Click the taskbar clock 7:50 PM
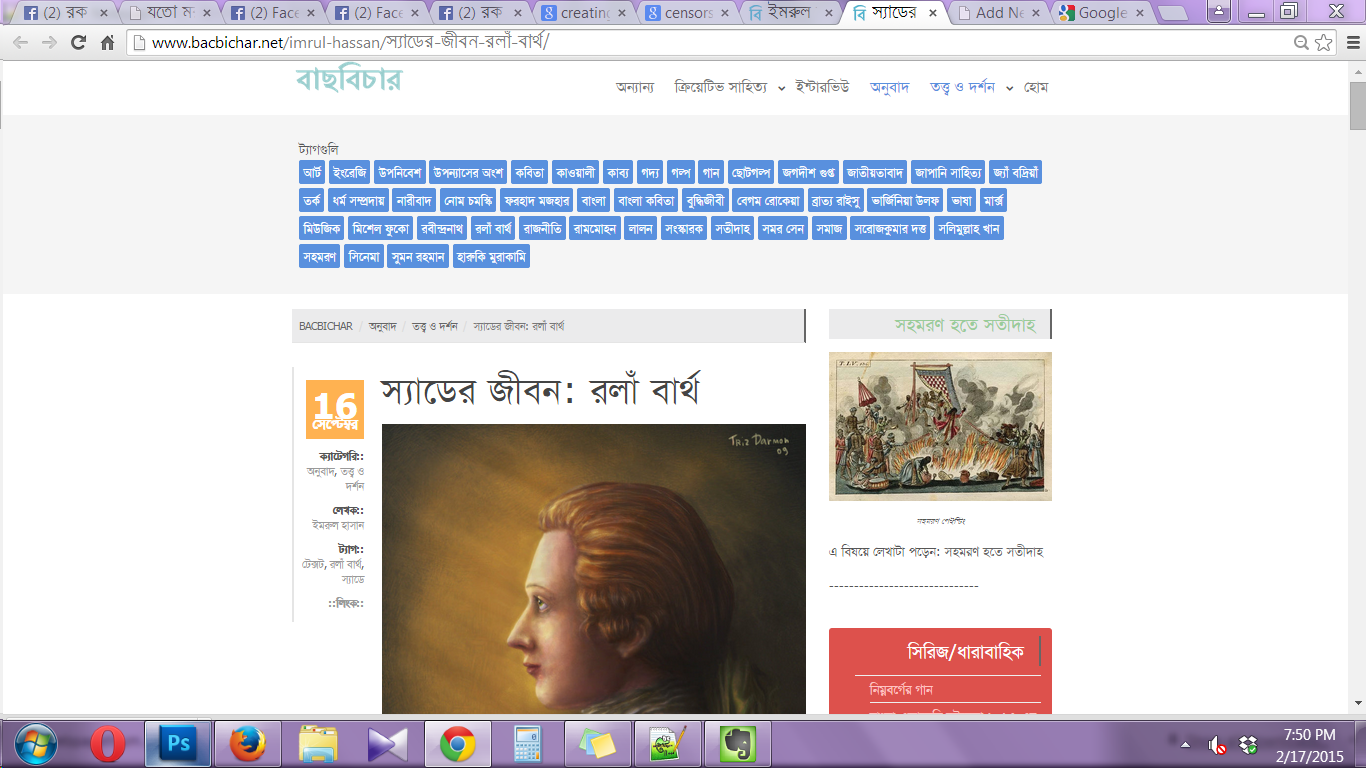Screen dimensions: 1366x768 click(1309, 735)
